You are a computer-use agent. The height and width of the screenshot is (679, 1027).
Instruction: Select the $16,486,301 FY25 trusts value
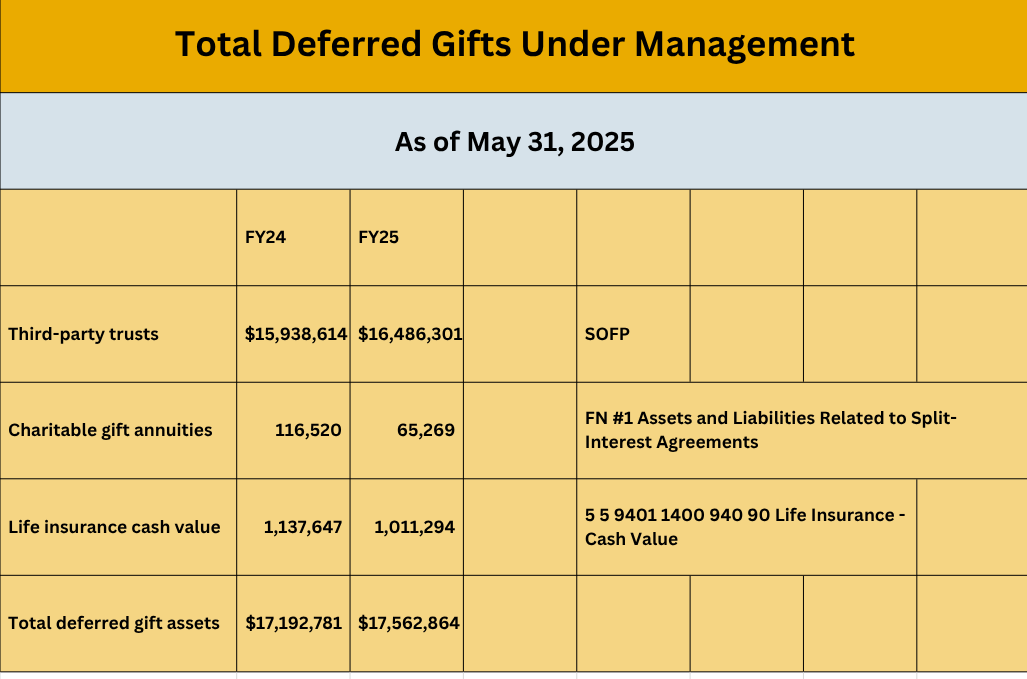(409, 334)
